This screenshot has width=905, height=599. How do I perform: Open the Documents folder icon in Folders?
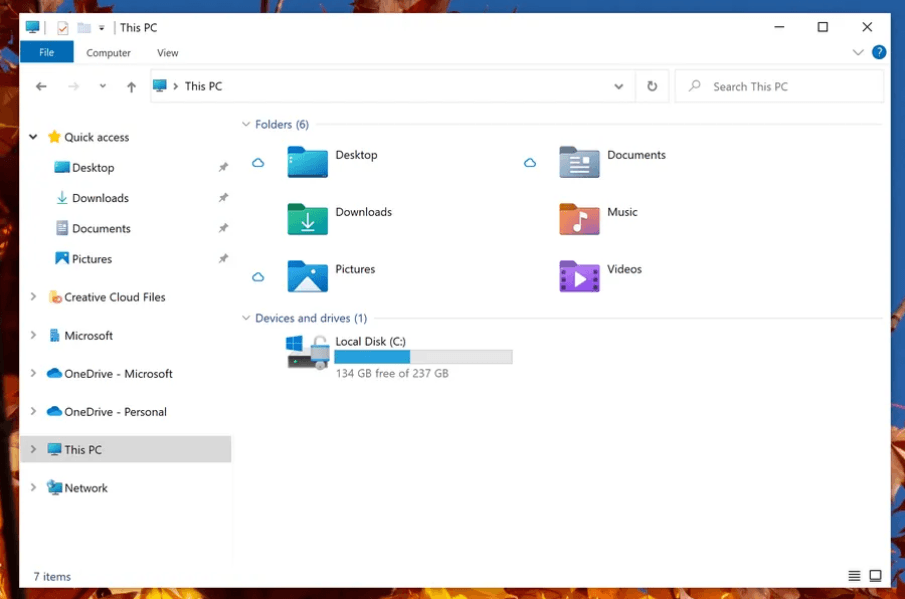tap(579, 162)
